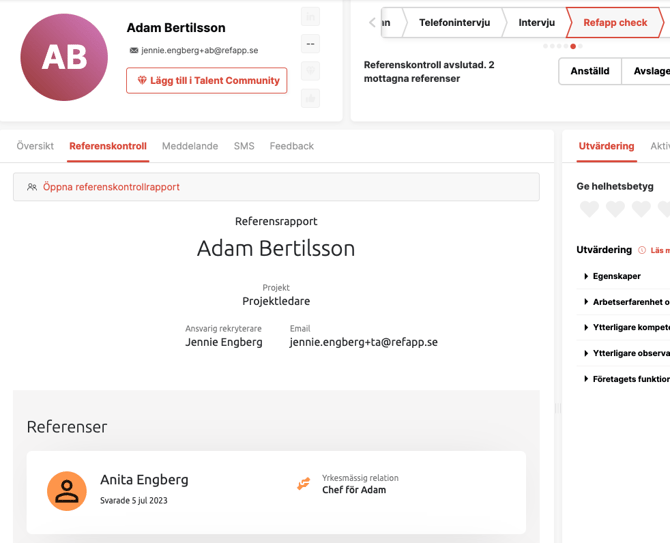Open the Meddelande tab

tap(190, 146)
